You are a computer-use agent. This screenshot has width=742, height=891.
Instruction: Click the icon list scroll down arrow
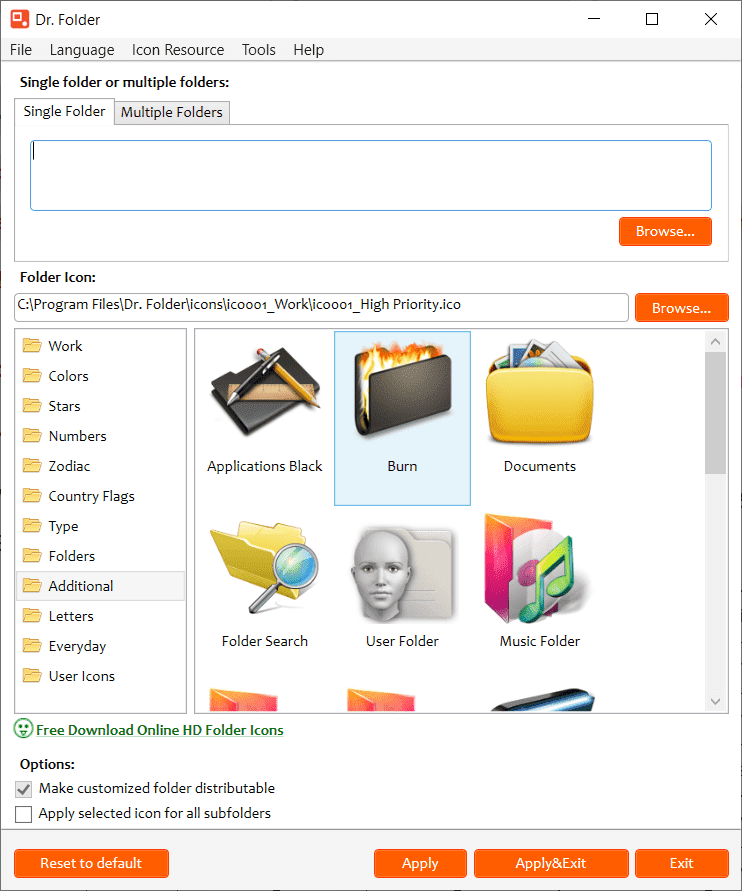[x=715, y=702]
